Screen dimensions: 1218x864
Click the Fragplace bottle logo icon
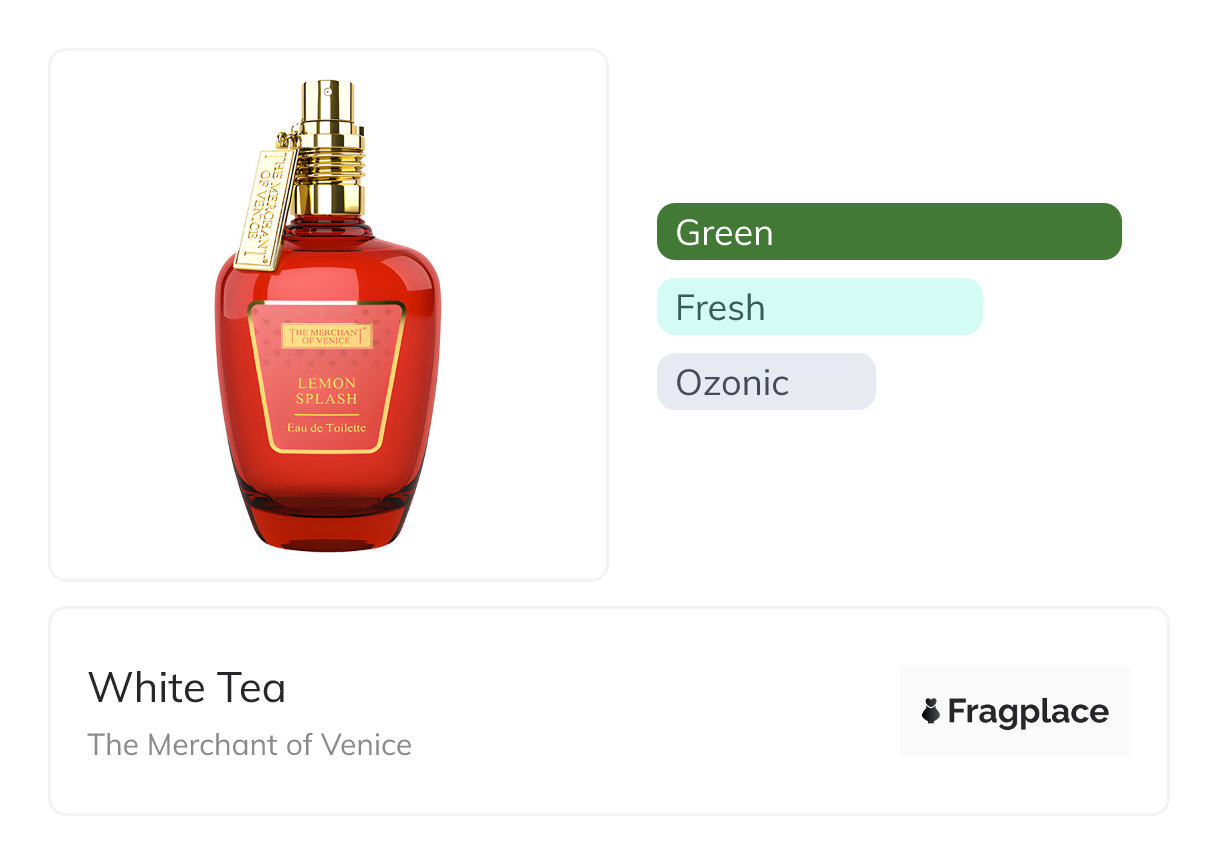[931, 711]
